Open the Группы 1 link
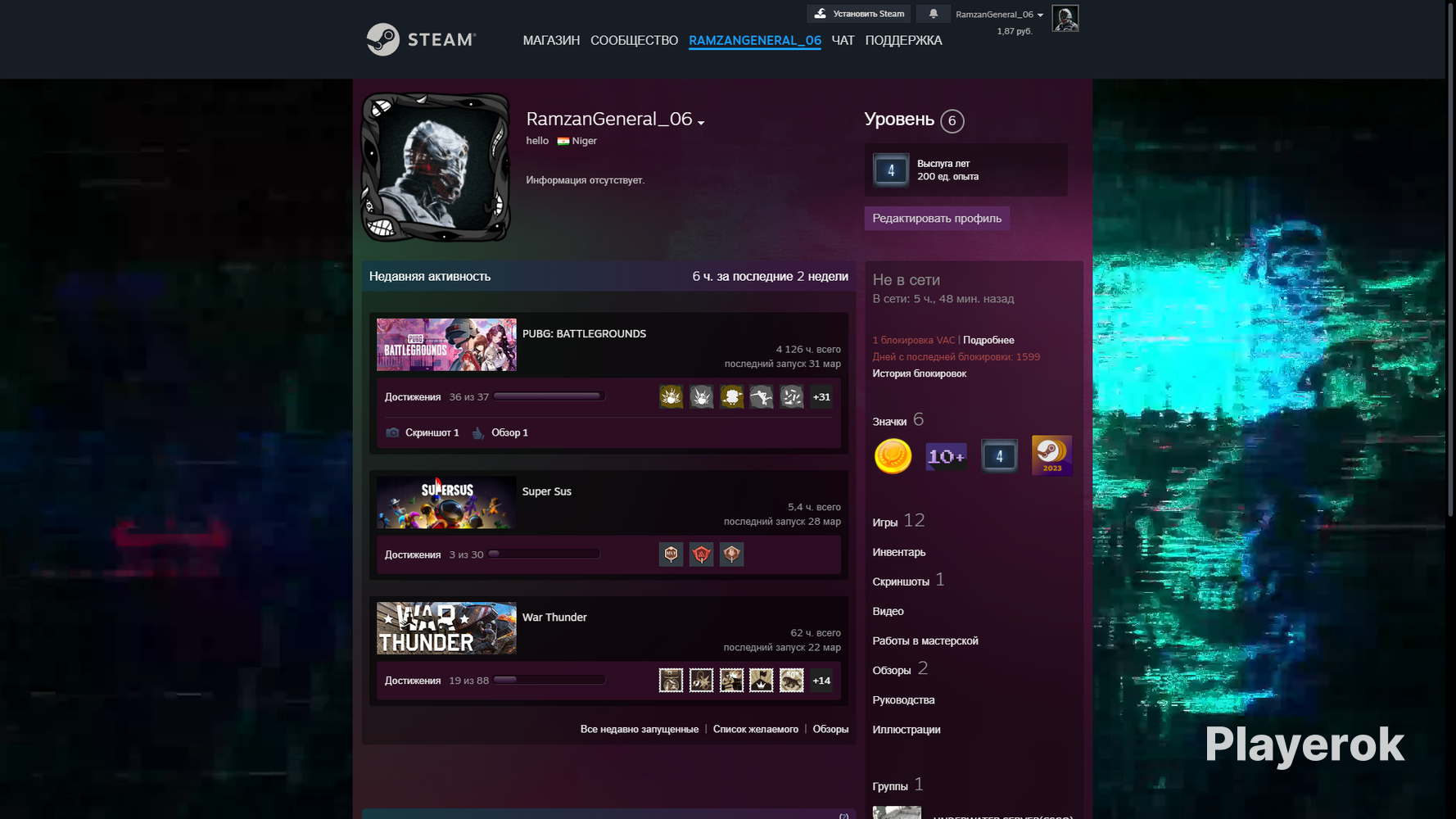The height and width of the screenshot is (819, 1456). pyautogui.click(x=898, y=785)
